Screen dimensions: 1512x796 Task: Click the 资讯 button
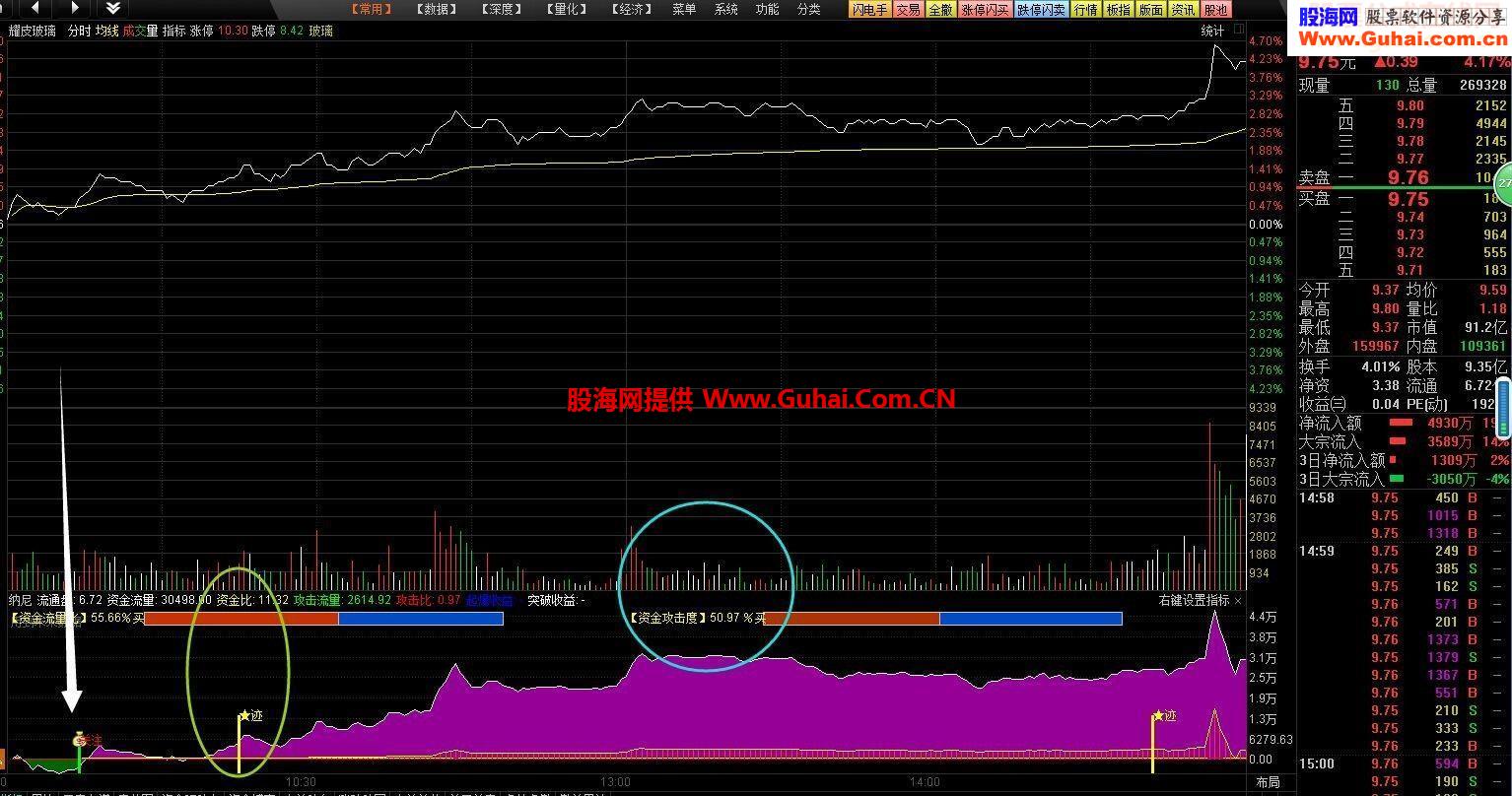1183,9
